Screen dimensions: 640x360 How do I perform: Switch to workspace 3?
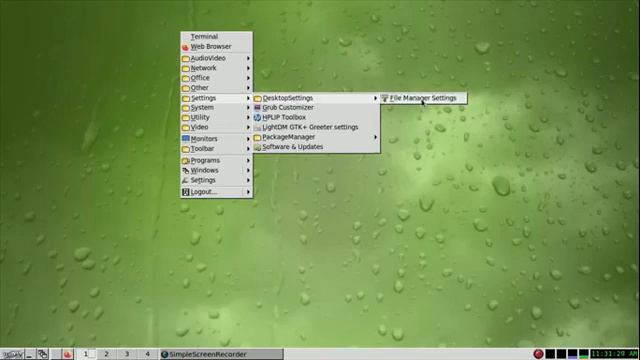[127, 354]
